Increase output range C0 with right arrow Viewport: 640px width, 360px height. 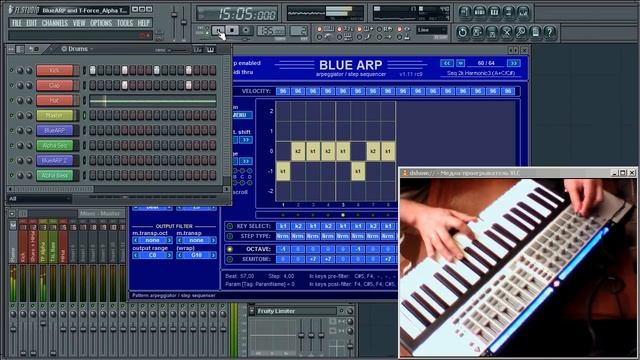[x=169, y=255]
